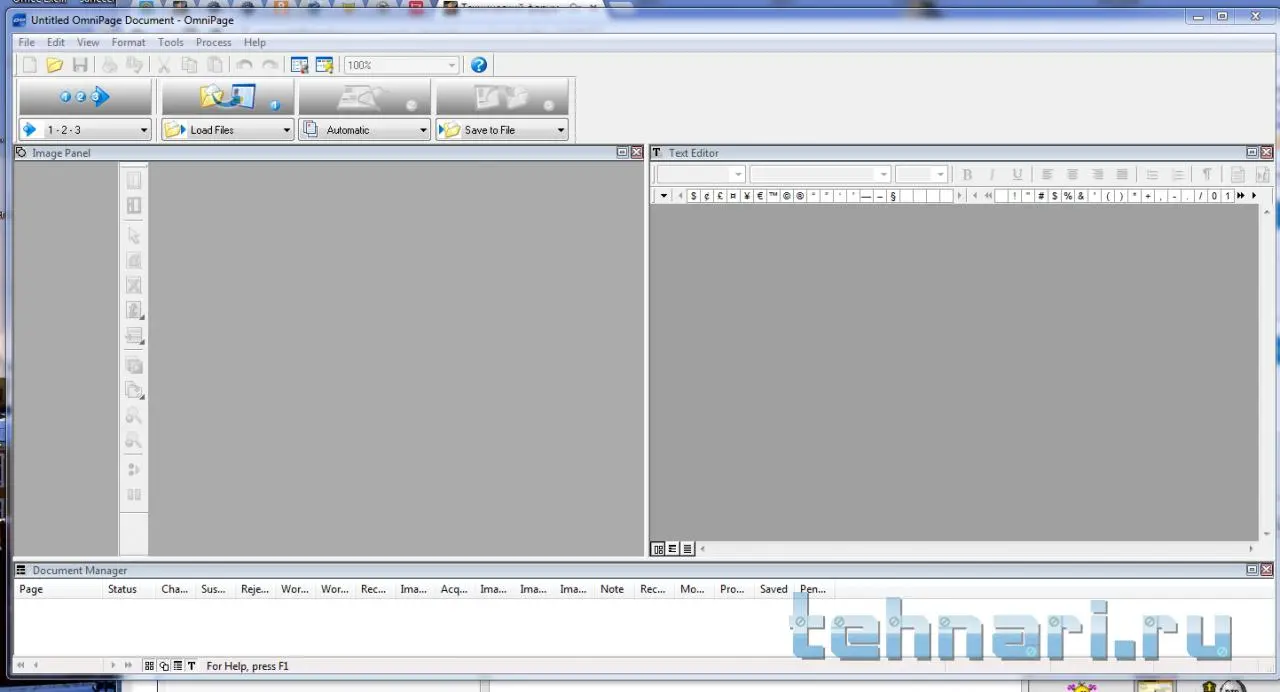1280x692 pixels.
Task: Toggle center alignment in Text Editor
Action: tap(1072, 174)
